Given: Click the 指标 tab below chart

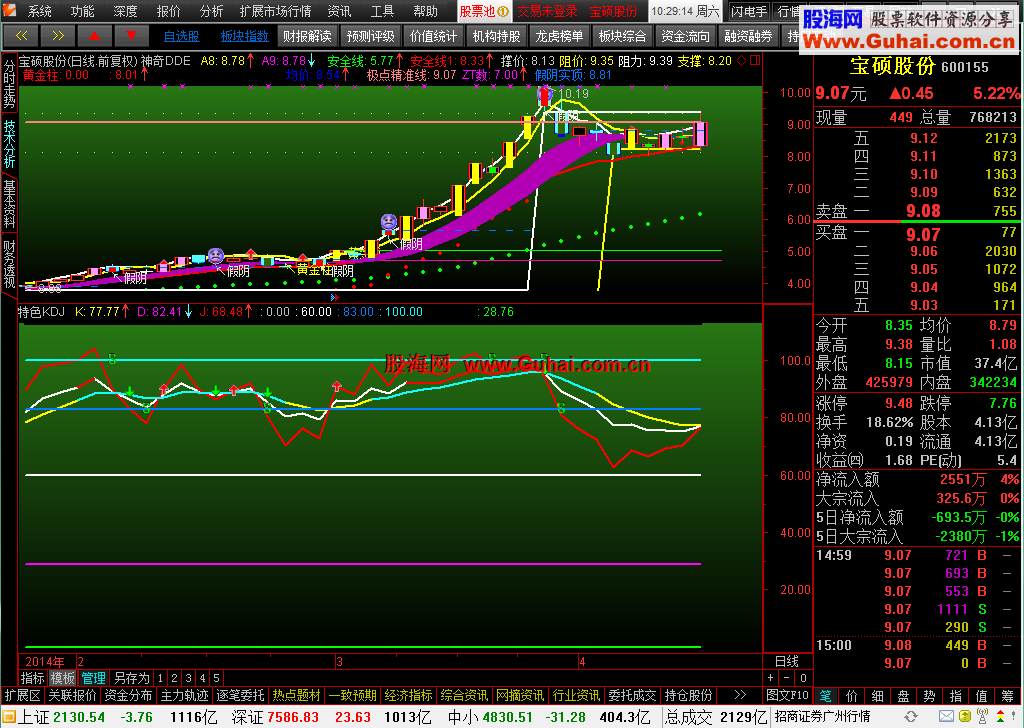Looking at the screenshot, I should [33, 678].
